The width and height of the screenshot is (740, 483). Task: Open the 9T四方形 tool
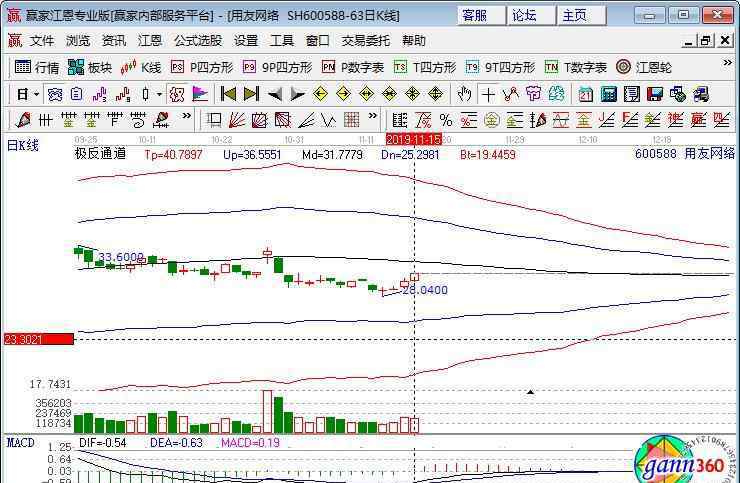tap(500, 68)
